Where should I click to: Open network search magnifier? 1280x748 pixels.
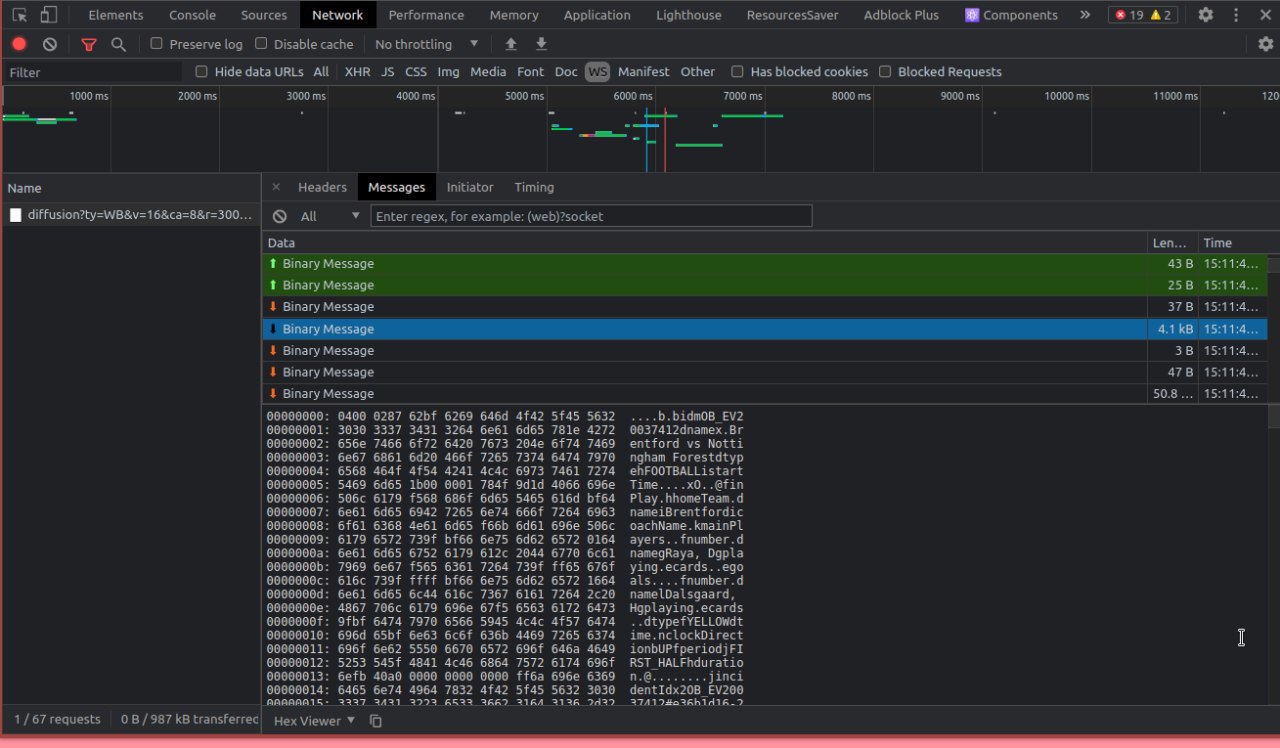tap(118, 44)
